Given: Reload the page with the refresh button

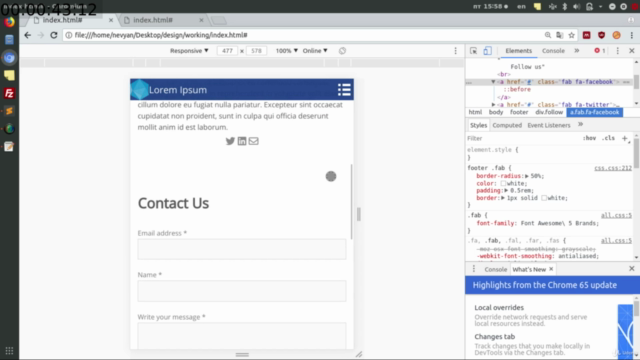Looking at the screenshot, I should [x=53, y=35].
